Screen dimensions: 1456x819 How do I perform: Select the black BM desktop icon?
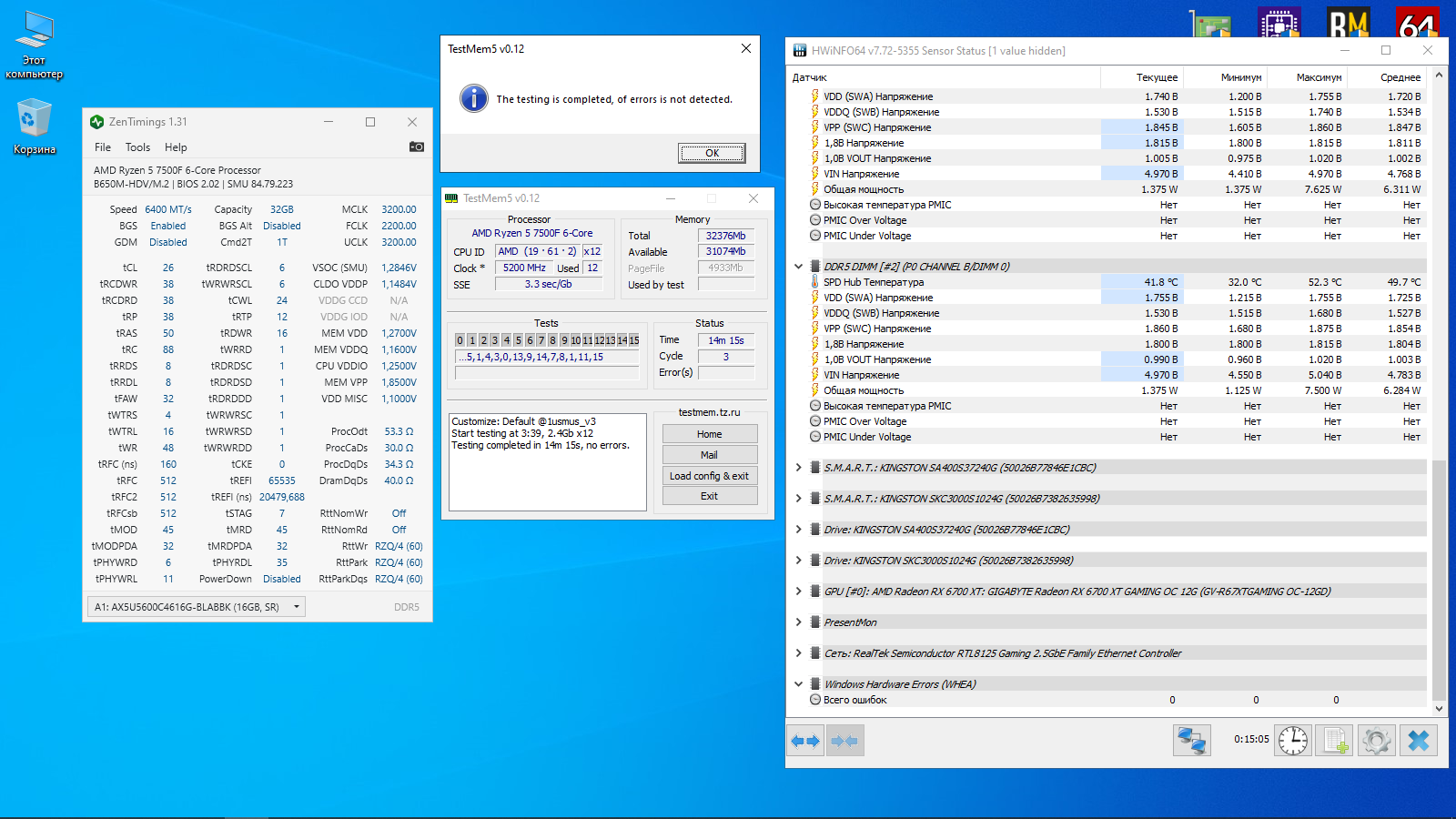(1349, 24)
